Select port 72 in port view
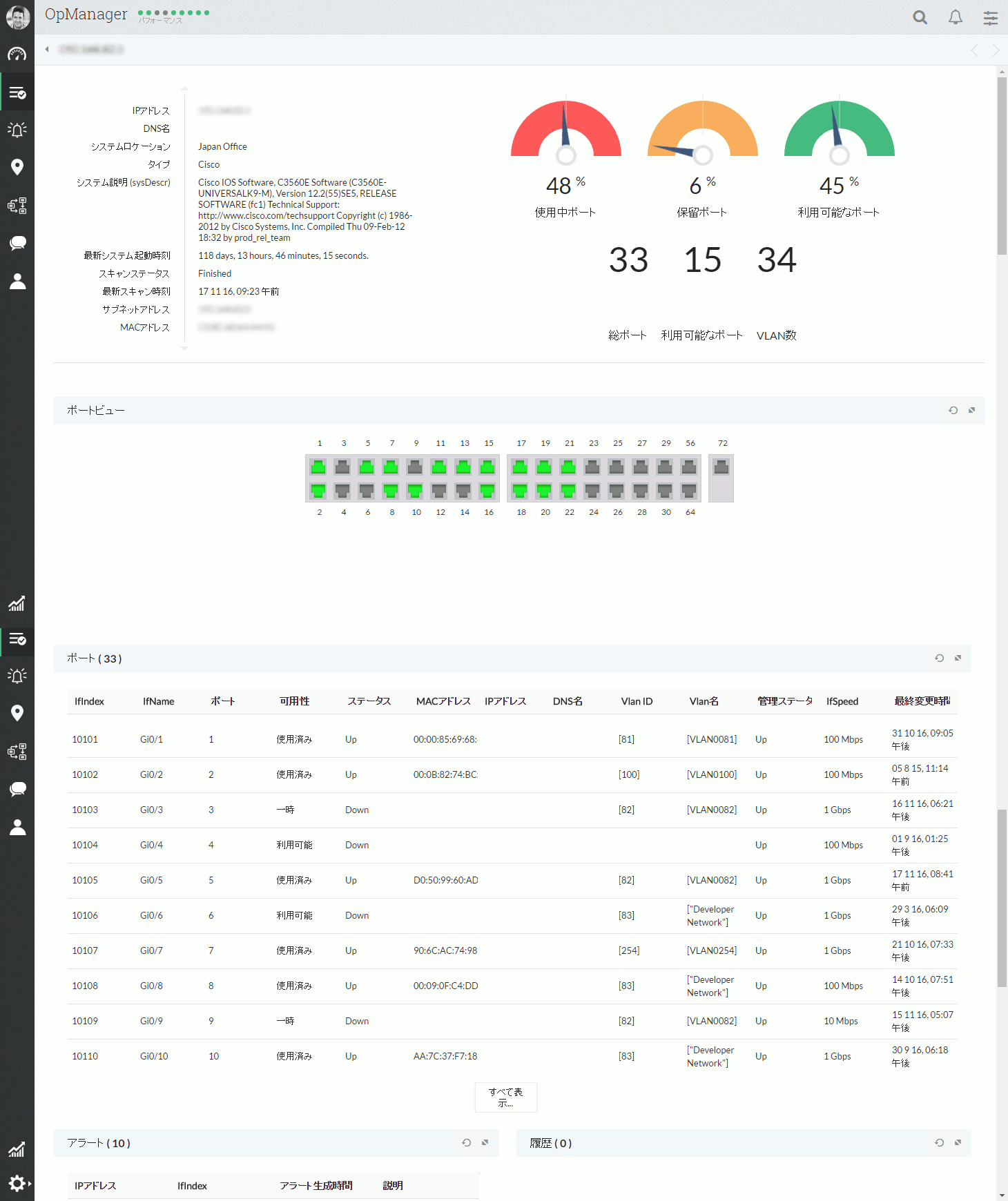1008x1201 pixels. 721,467
